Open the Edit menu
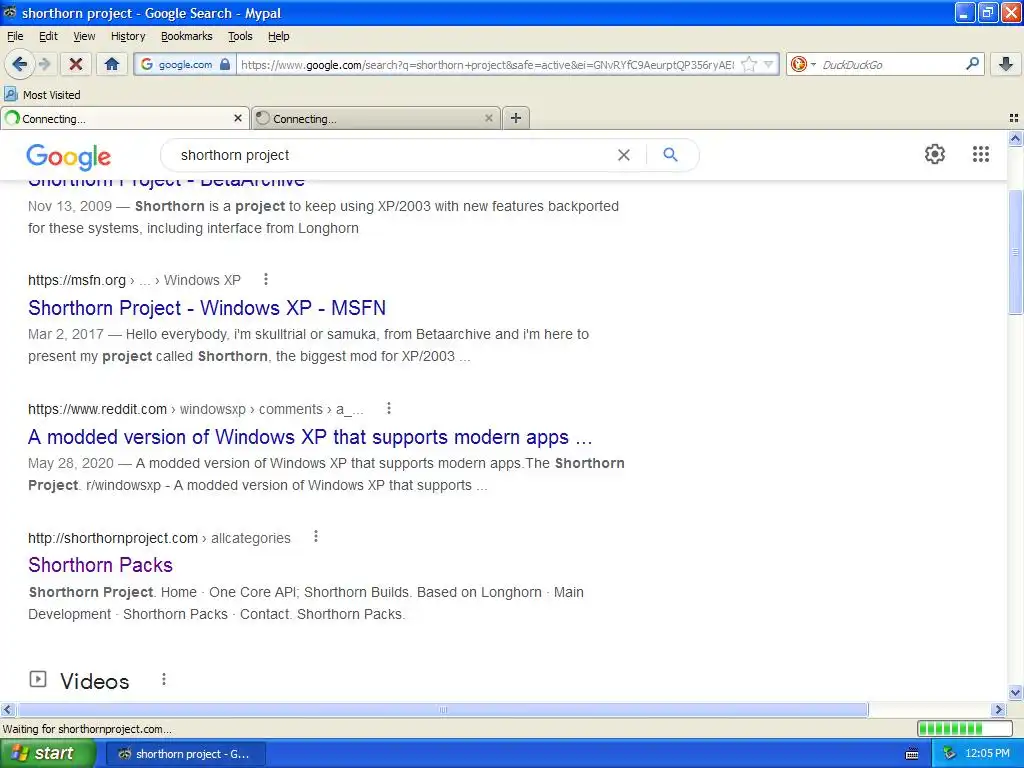Viewport: 1024px width, 768px height. (x=48, y=36)
